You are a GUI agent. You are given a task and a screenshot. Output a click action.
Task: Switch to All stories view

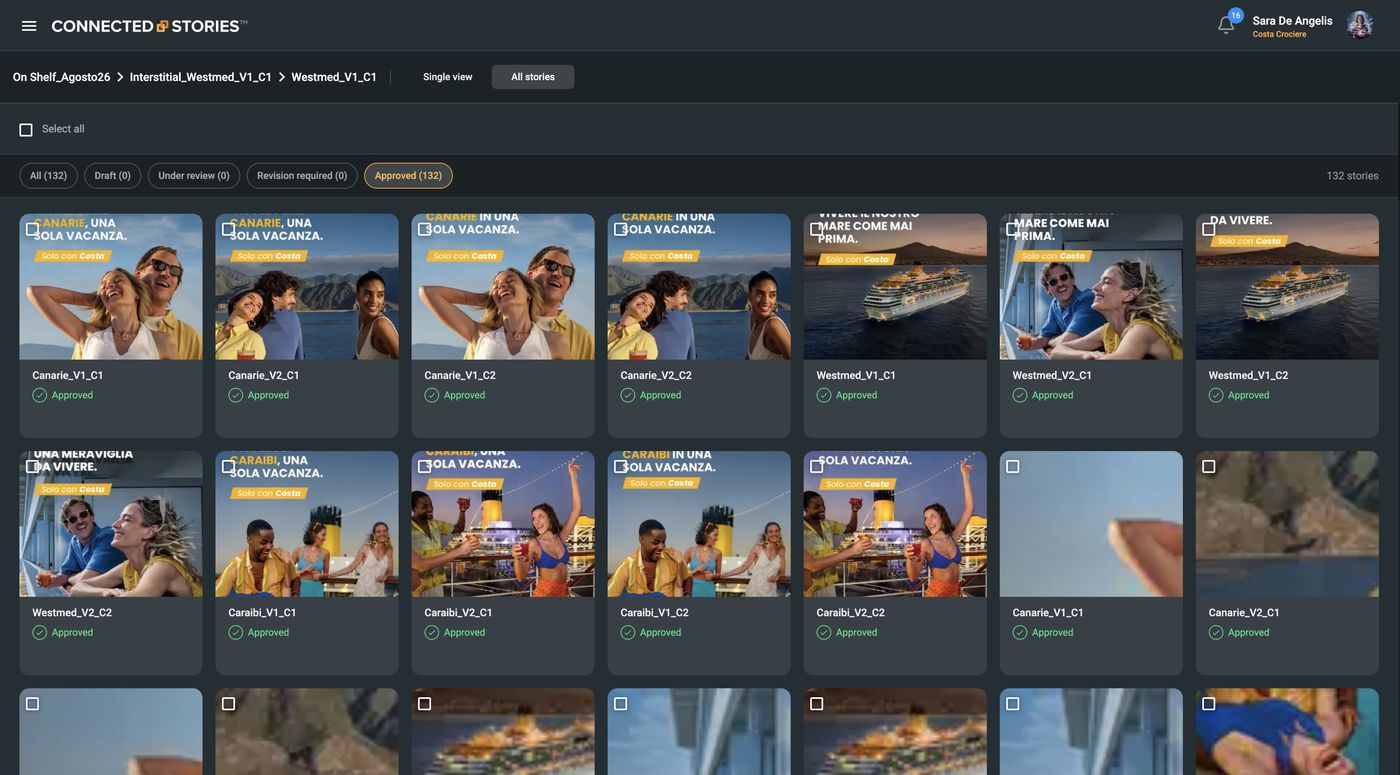click(533, 77)
